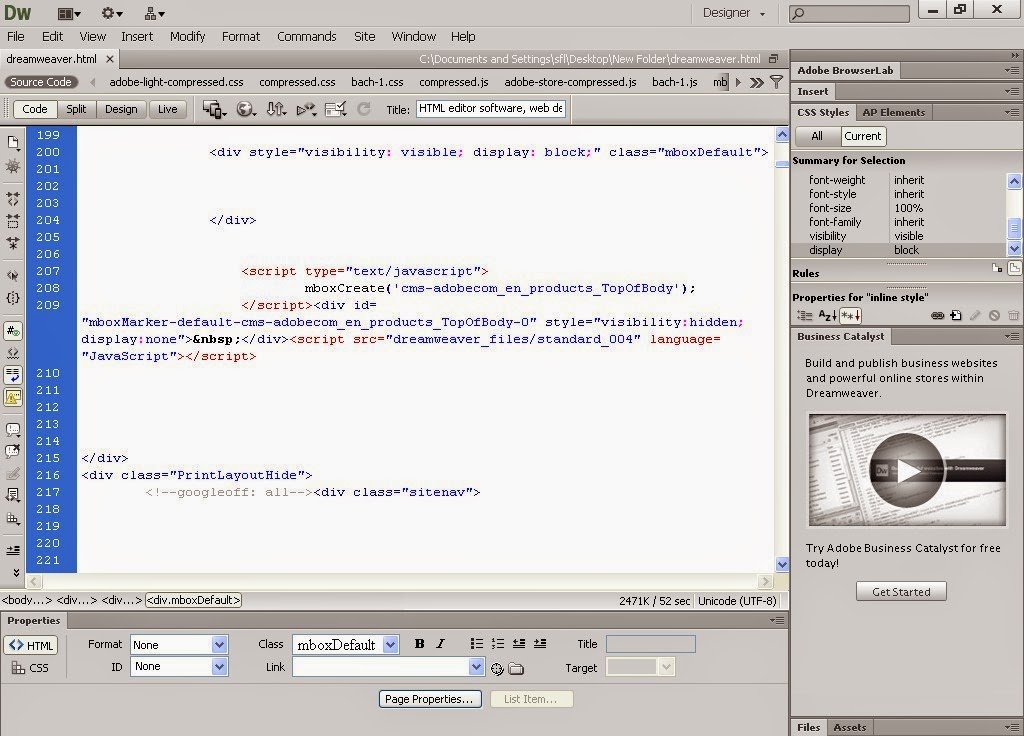Click New CSS Rule icon
The image size is (1024, 736).
coord(956,316)
